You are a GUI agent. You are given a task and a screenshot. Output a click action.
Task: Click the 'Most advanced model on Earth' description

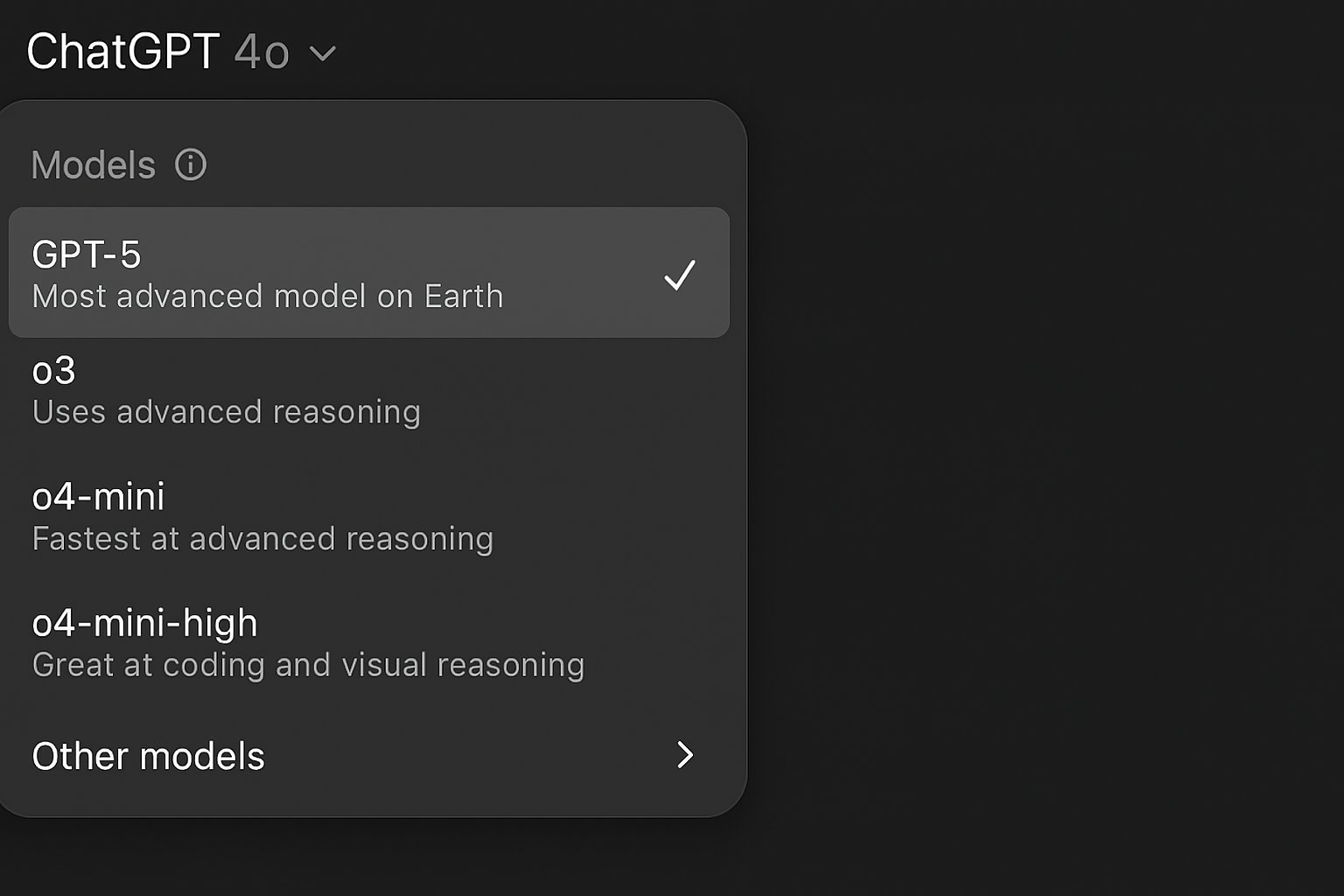[x=268, y=297]
